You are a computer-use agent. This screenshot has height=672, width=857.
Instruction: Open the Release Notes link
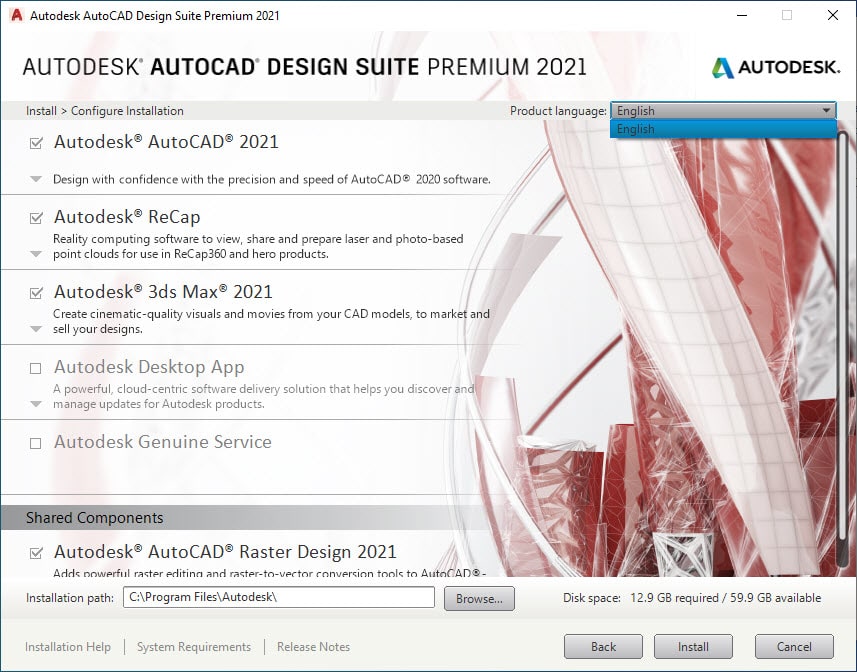pos(313,647)
